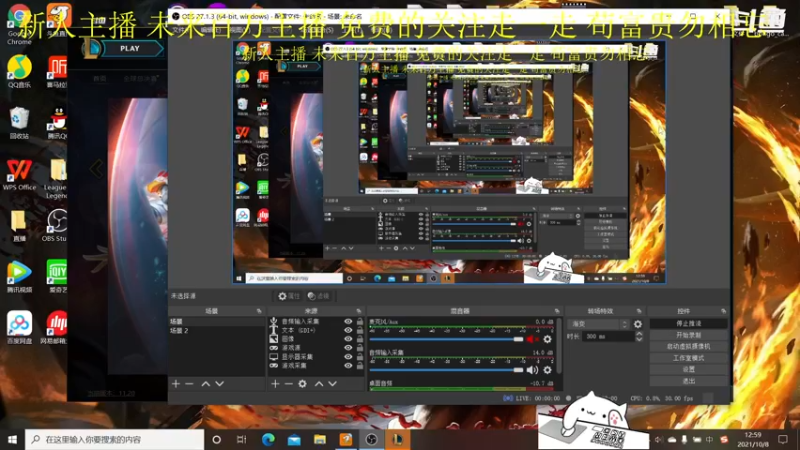The width and height of the screenshot is (800, 450).
Task: Click the mixer vertical scrollbar
Action: (x=559, y=347)
